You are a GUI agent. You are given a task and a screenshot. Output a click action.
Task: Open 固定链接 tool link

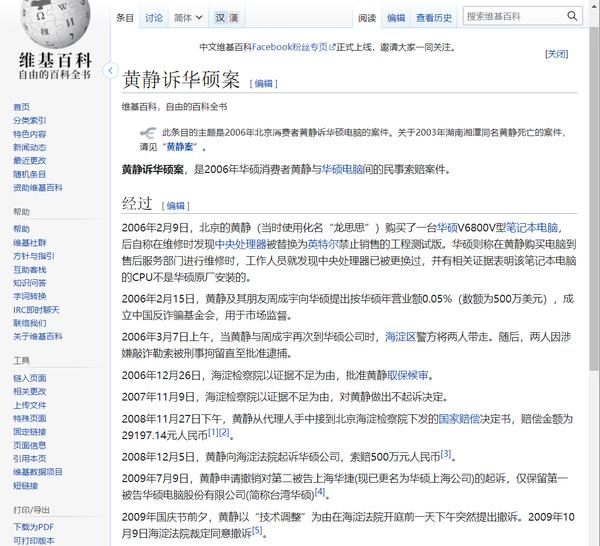(29, 432)
